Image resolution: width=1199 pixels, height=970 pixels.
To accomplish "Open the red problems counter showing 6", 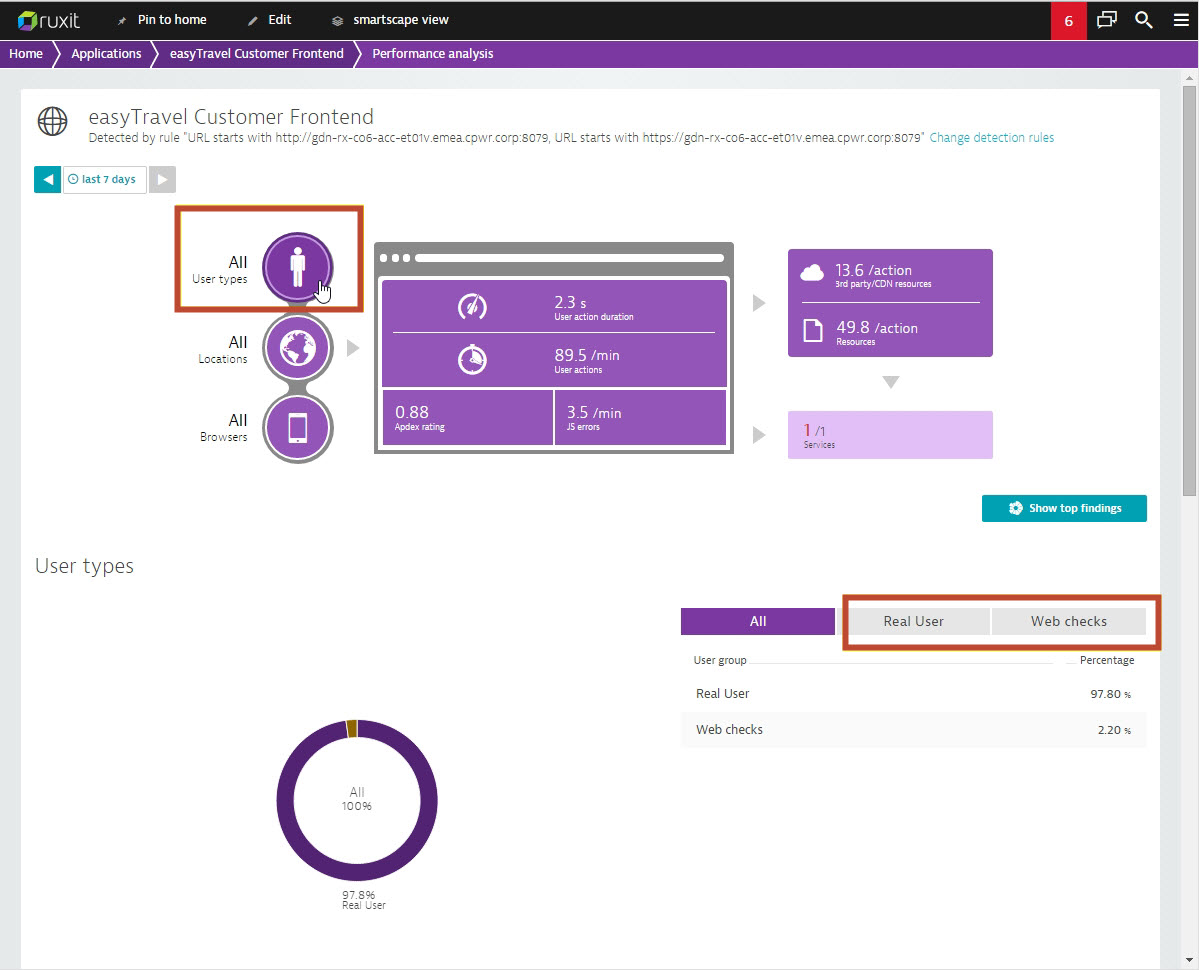I will click(1068, 21).
